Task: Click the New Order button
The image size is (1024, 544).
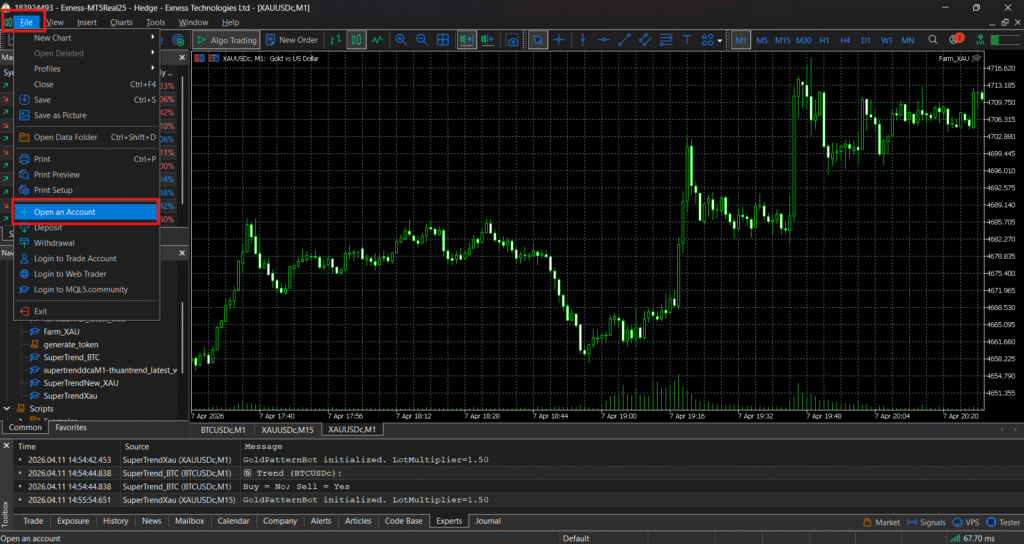Action: 291,40
